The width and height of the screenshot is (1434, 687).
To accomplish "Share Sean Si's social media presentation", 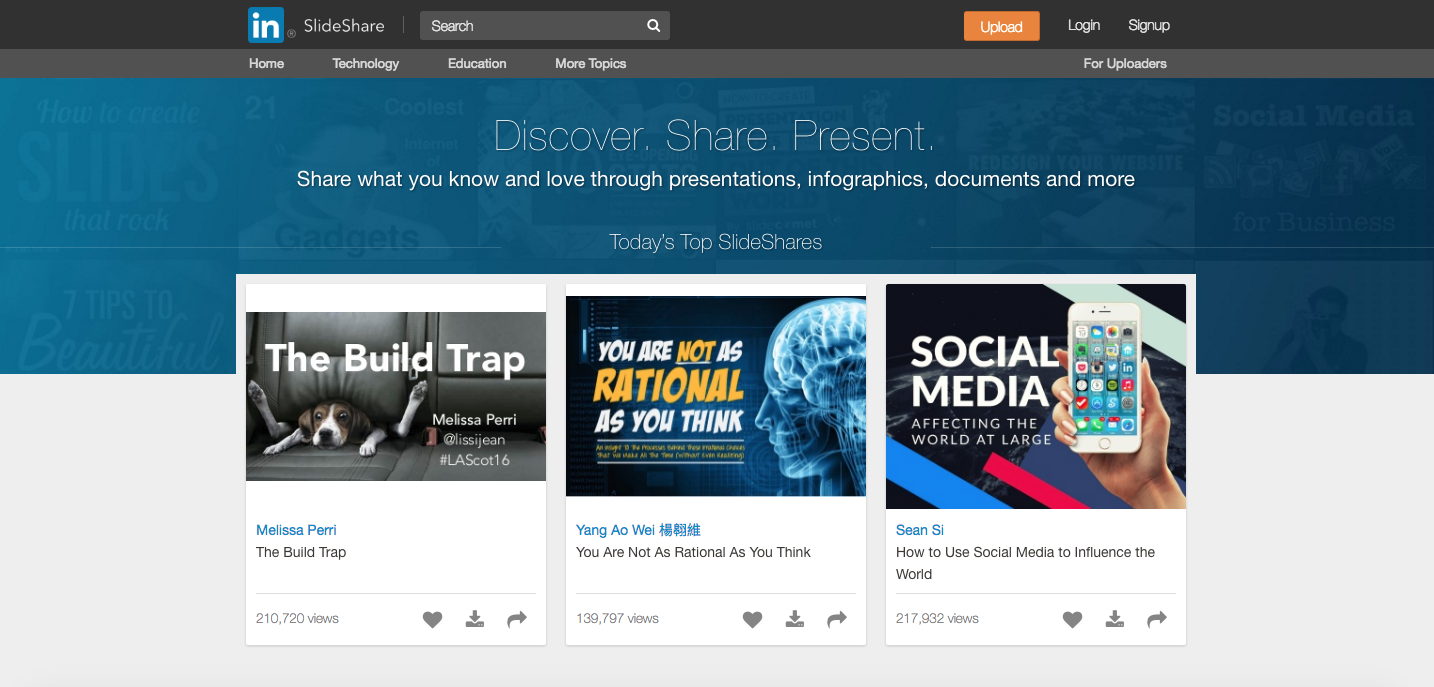I will (x=1157, y=619).
